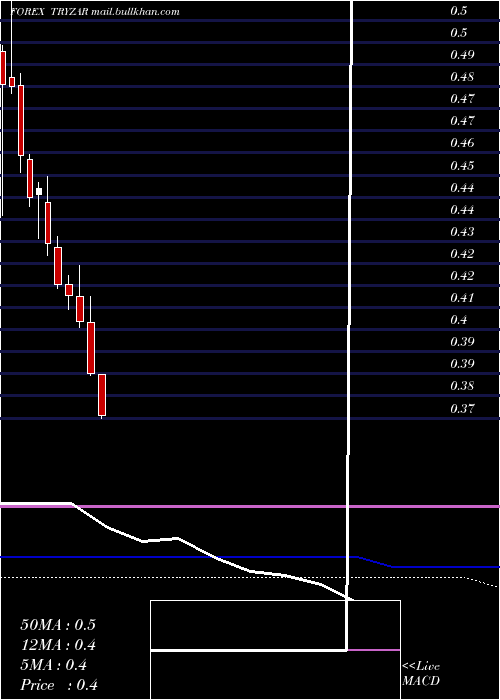
Task: Click the <<Live MACD label
Action: pyautogui.click(x=421, y=673)
